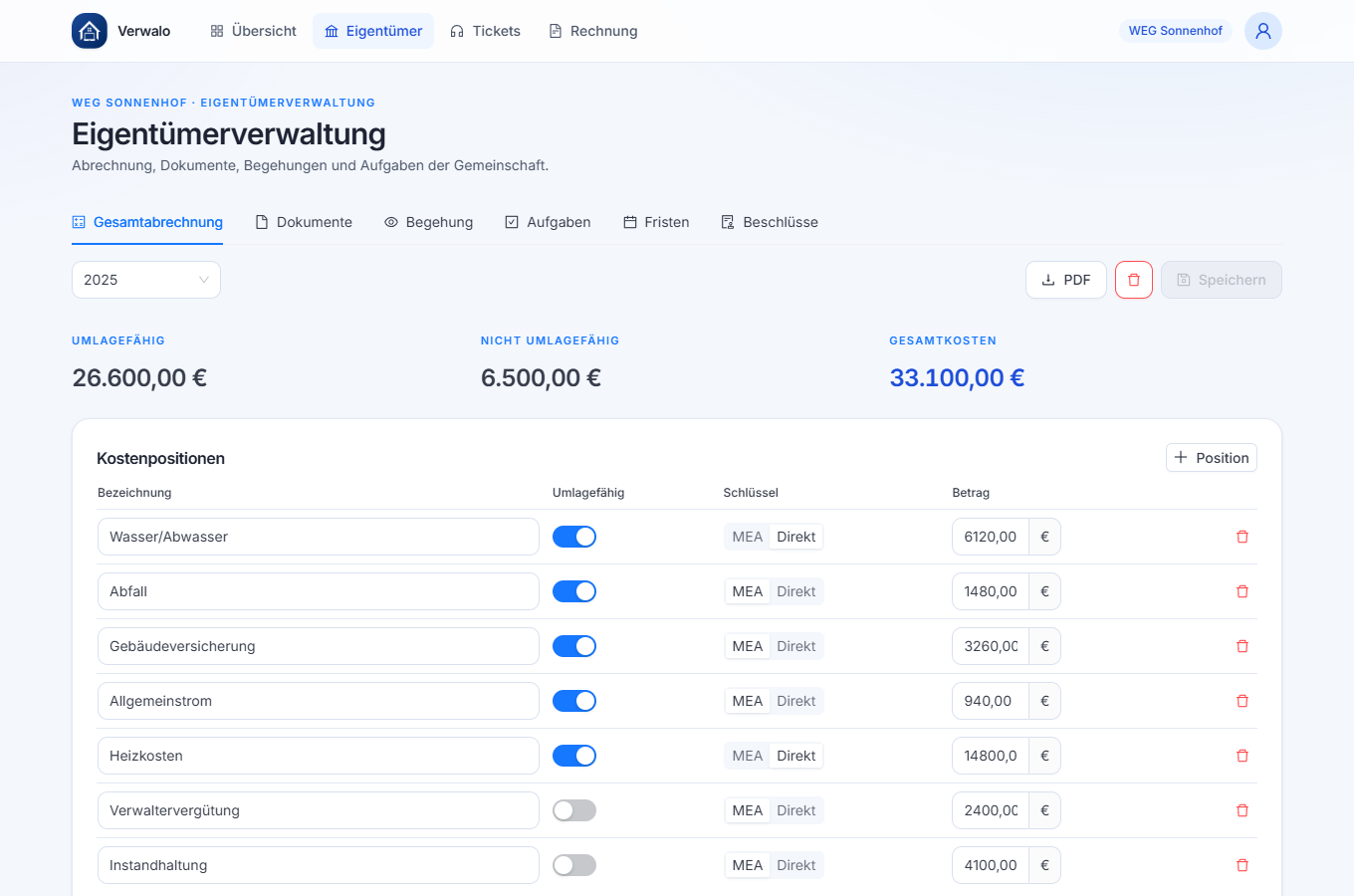Download the PDF export

point(1066,280)
